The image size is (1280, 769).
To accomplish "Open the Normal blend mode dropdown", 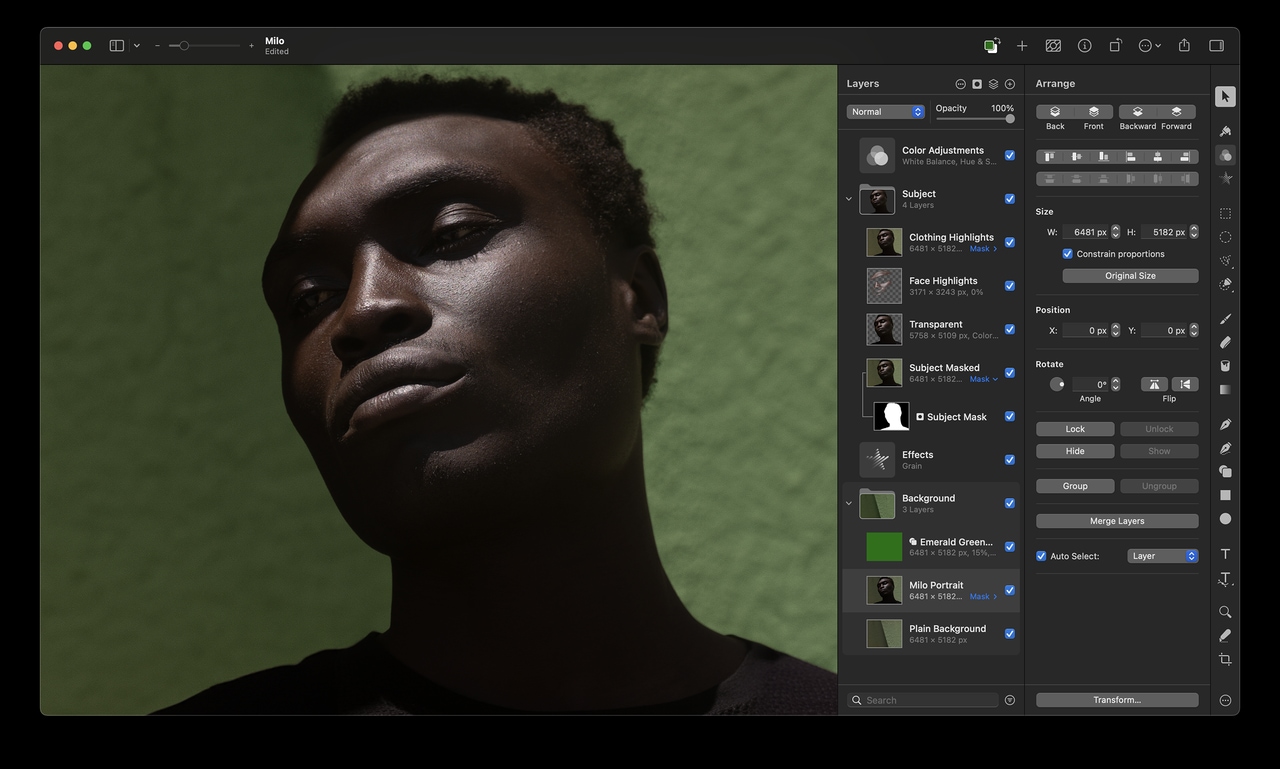I will (886, 112).
